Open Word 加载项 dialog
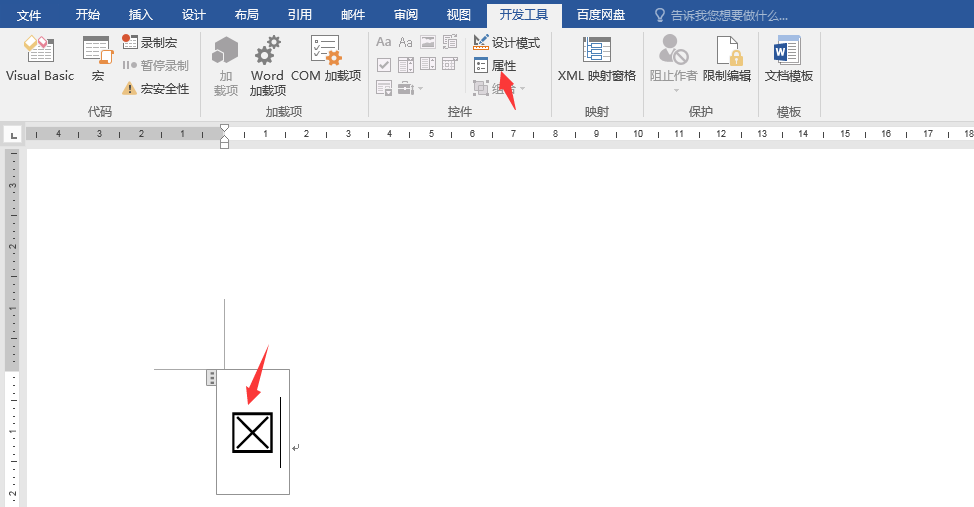Image resolution: width=974 pixels, height=507 pixels. 268,66
